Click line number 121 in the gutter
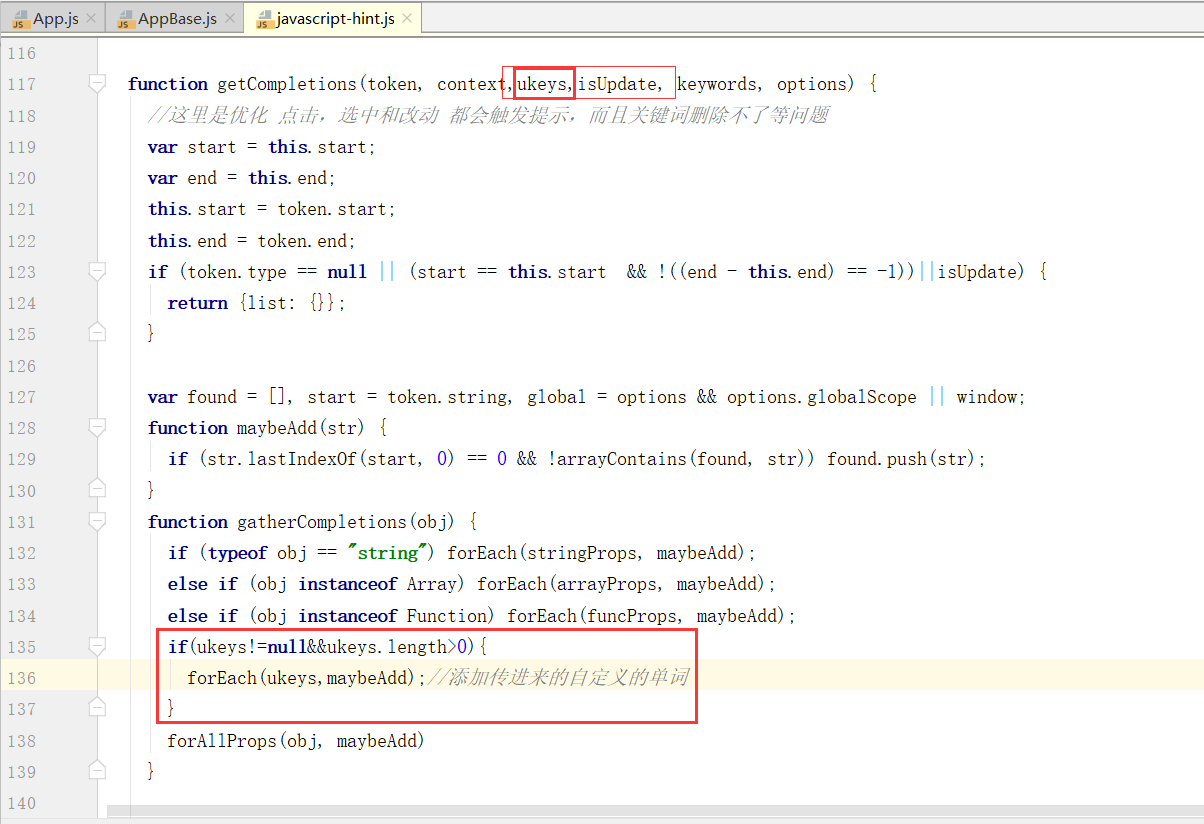1204x824 pixels. point(21,209)
